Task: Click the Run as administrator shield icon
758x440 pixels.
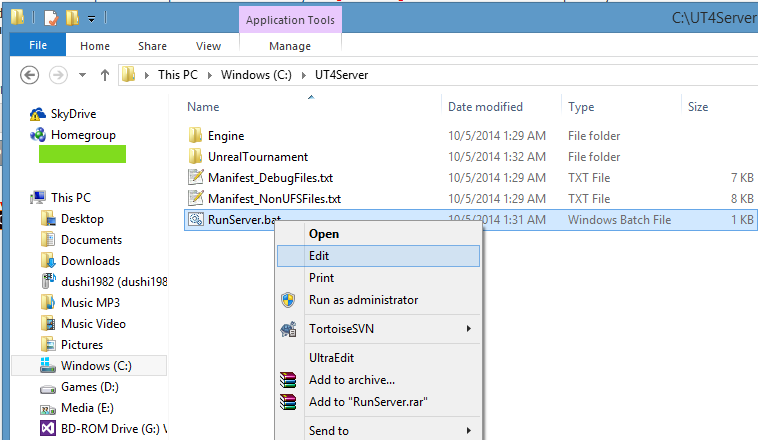Action: click(x=288, y=300)
